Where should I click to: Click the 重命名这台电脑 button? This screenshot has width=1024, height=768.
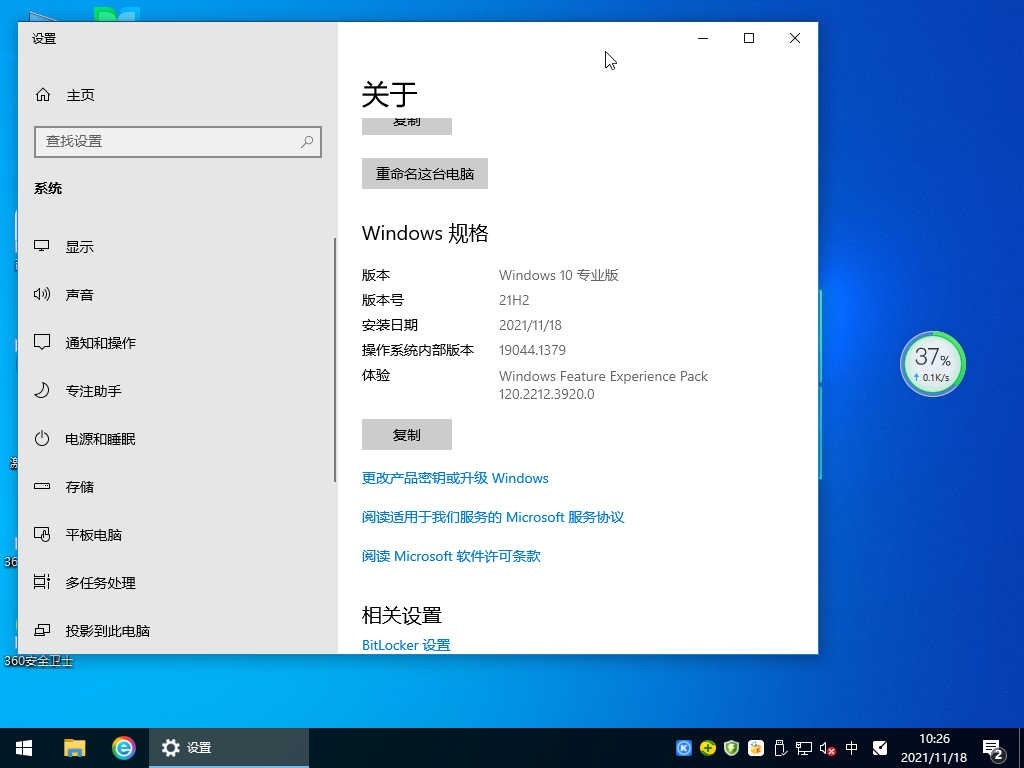pyautogui.click(x=424, y=173)
